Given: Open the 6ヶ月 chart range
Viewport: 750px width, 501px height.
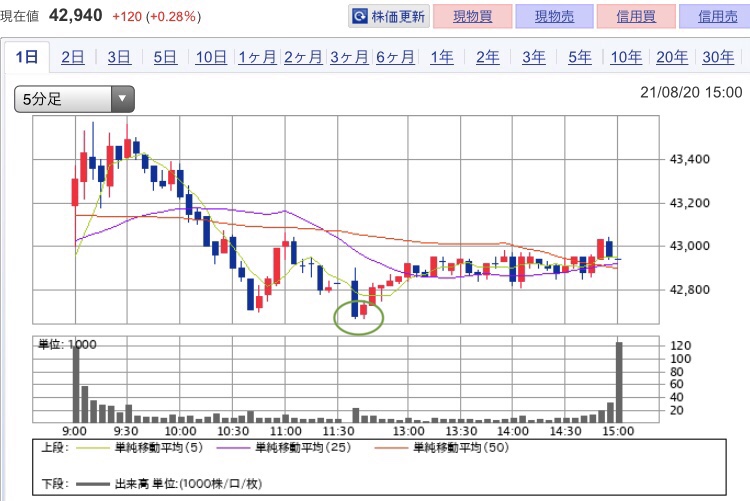Looking at the screenshot, I should (395, 57).
